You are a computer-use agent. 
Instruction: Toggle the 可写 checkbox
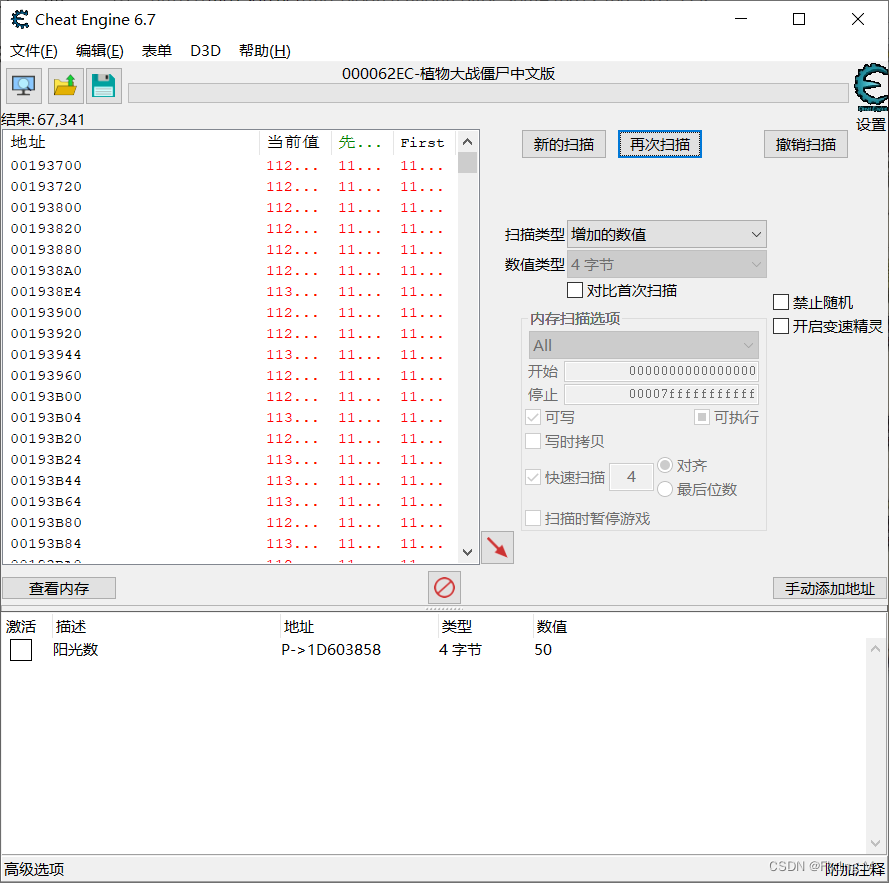[533, 417]
